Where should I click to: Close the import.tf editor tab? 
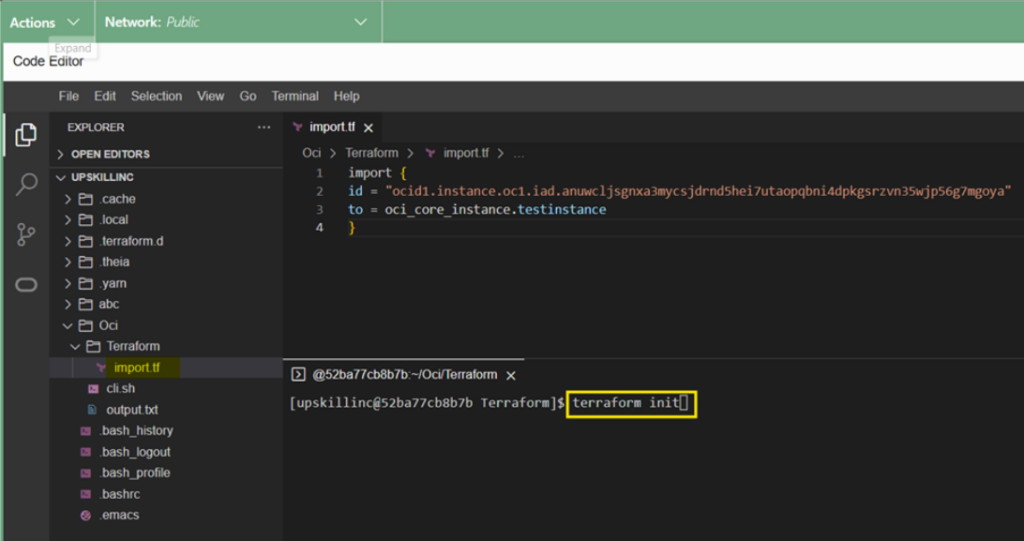click(x=368, y=128)
